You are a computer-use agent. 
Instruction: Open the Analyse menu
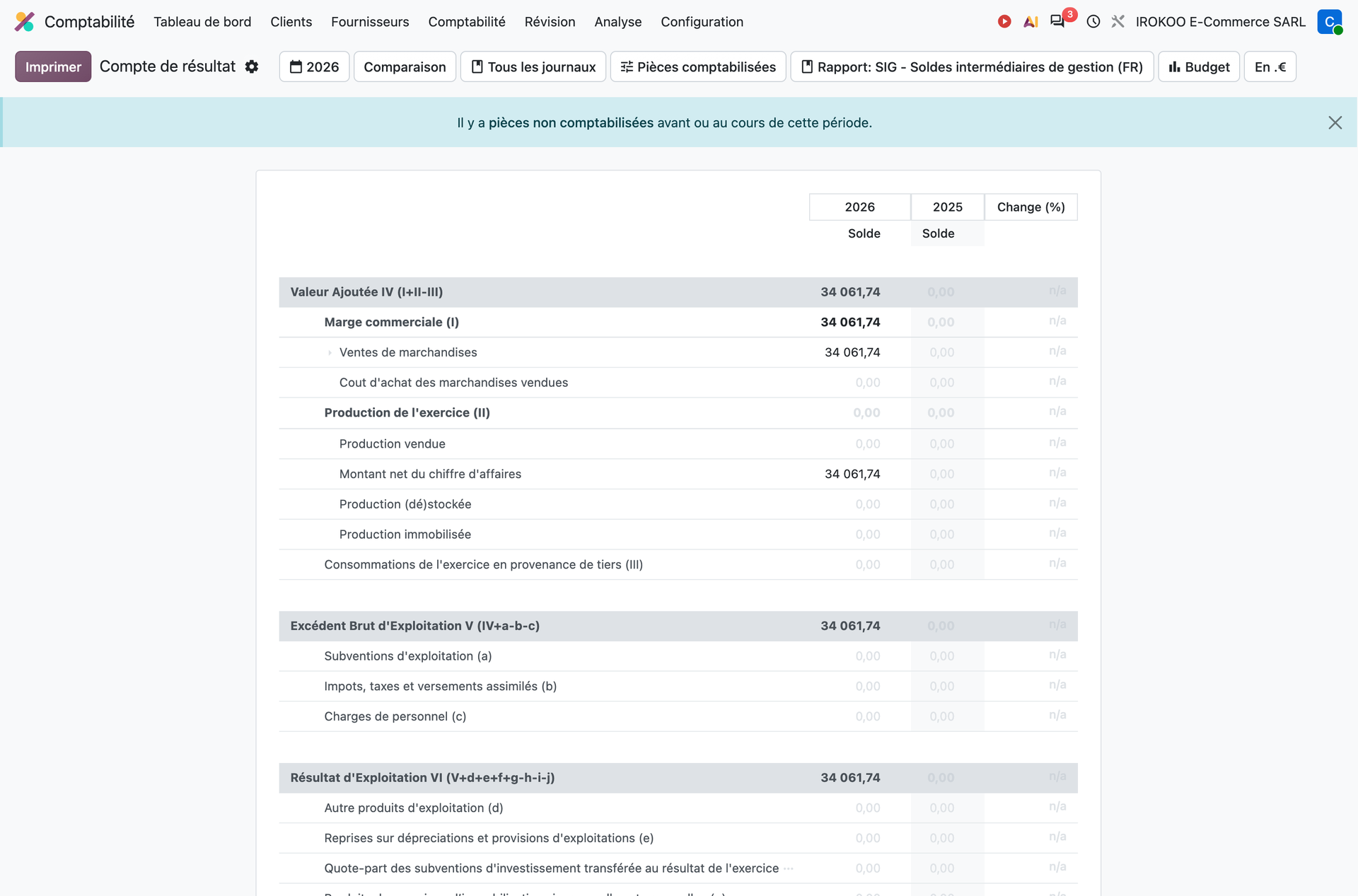617,22
